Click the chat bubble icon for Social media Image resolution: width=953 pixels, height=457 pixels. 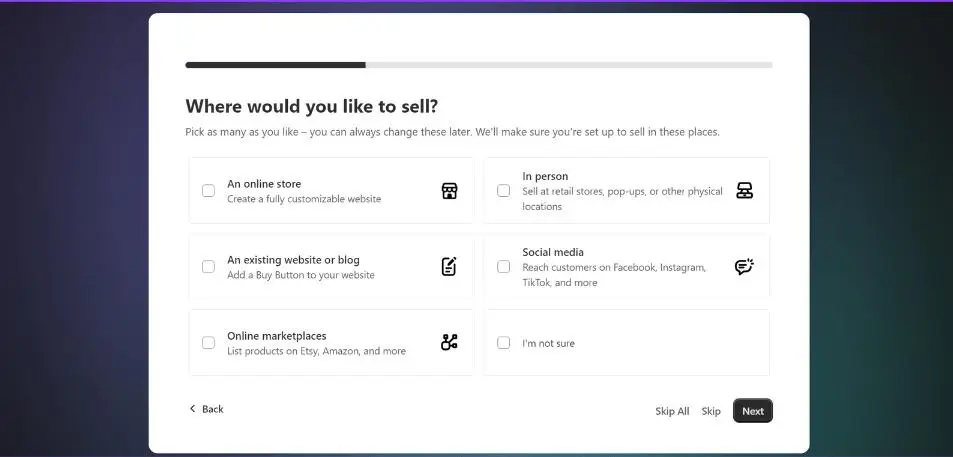(x=744, y=266)
